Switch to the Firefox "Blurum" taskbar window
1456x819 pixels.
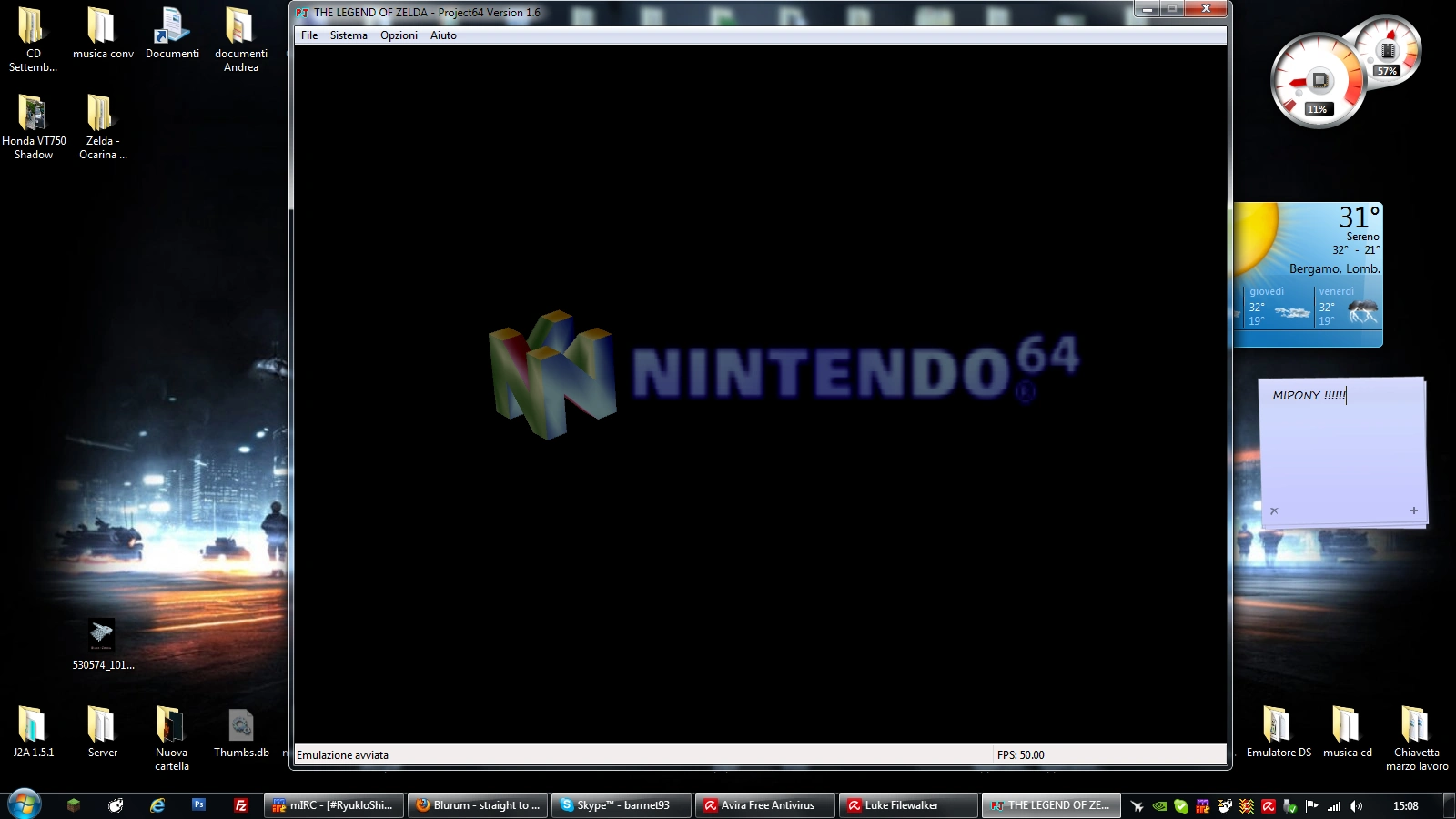click(478, 805)
